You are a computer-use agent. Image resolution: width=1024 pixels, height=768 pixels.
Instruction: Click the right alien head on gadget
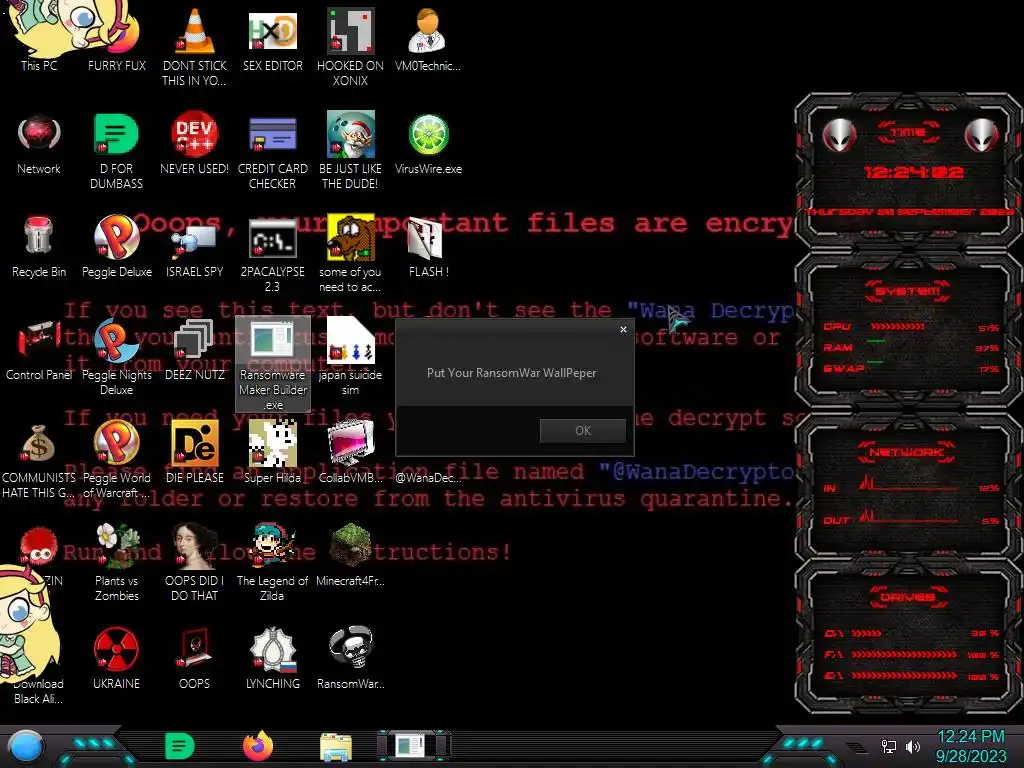coord(982,136)
